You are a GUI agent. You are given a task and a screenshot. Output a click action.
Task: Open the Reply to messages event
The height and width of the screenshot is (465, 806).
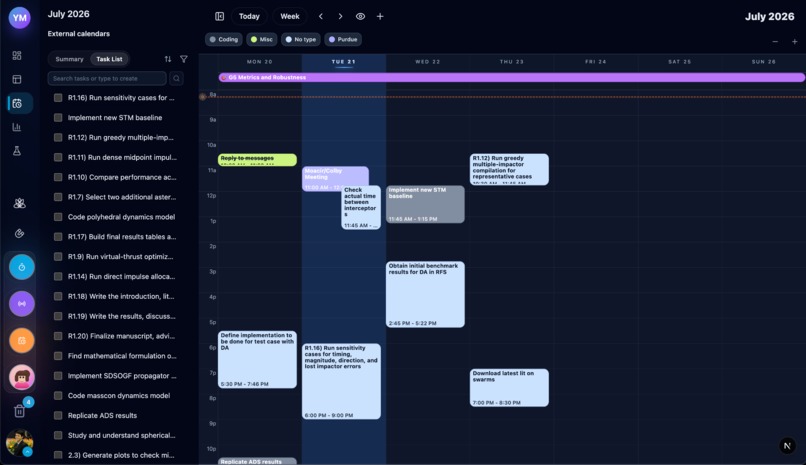(x=257, y=160)
